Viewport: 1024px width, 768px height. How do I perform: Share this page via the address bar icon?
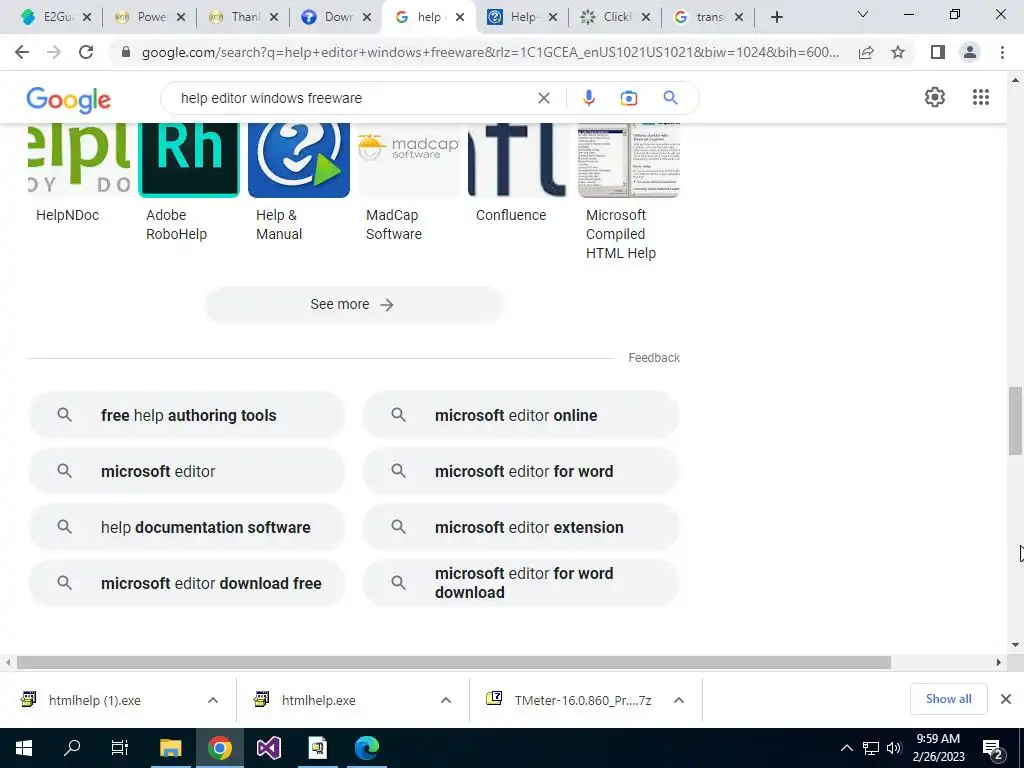(866, 52)
